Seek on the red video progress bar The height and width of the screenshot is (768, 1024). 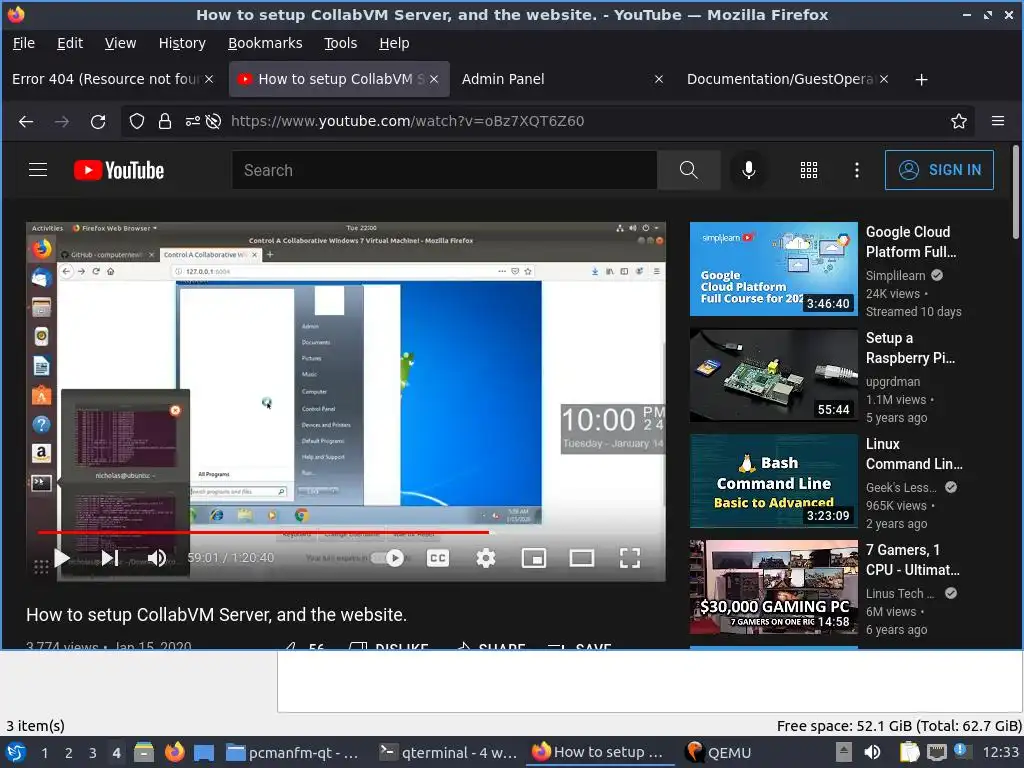[346, 532]
